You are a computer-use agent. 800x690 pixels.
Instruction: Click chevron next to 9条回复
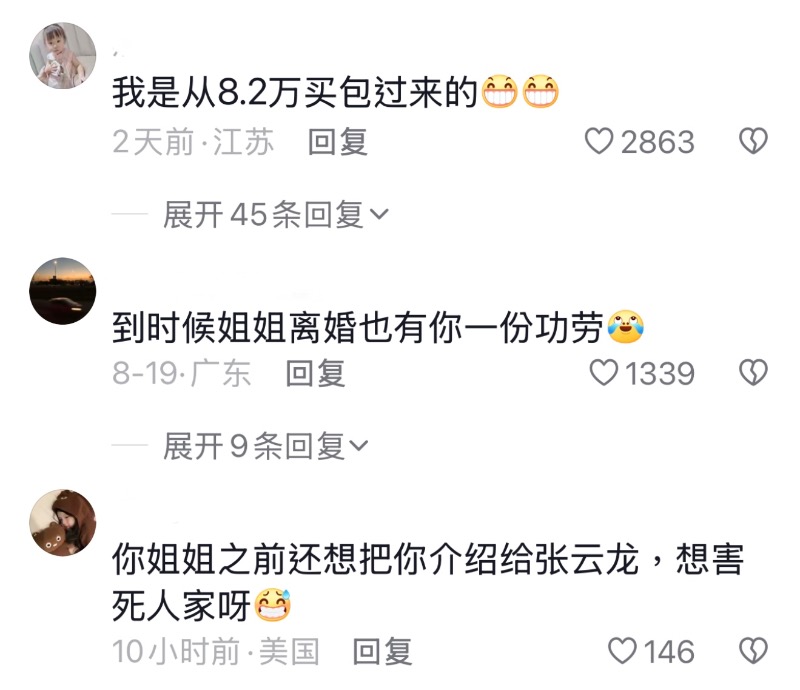pos(358,446)
